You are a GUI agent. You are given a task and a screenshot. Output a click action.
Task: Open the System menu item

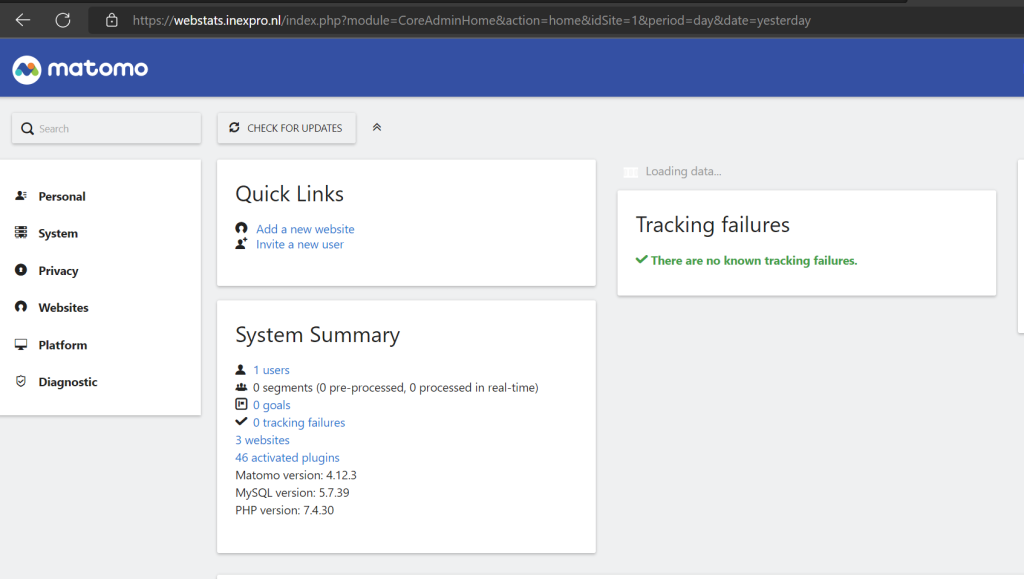(x=58, y=234)
